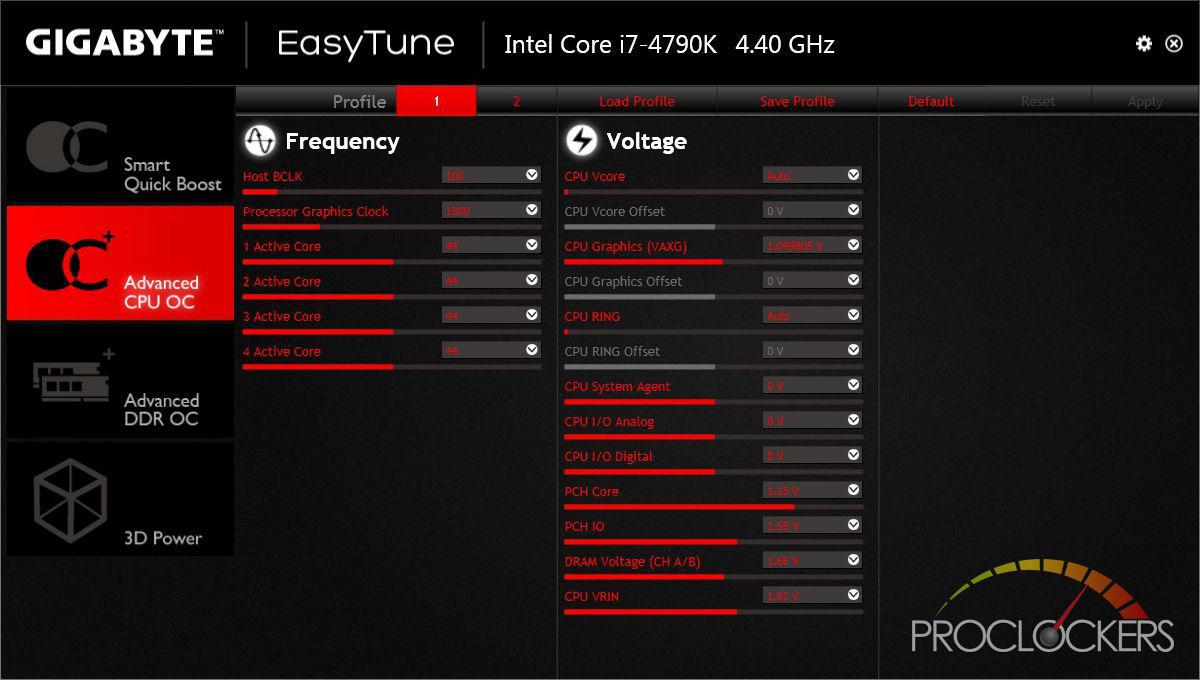Switch to Profile 1
The width and height of the screenshot is (1200, 680).
(x=437, y=101)
